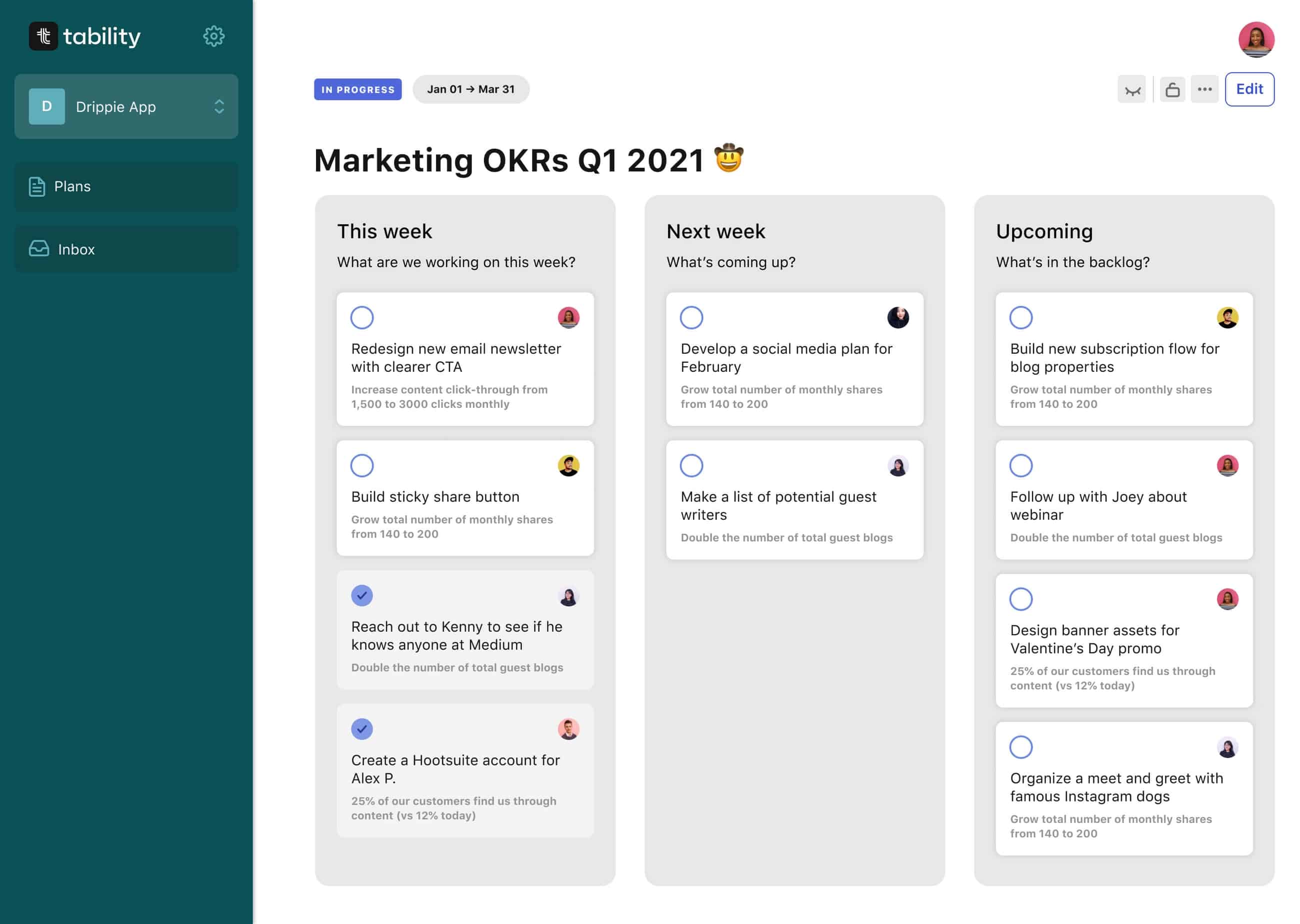Expand the Drippie App workspace switcher arrows
This screenshot has width=1300, height=924.
tap(219, 106)
